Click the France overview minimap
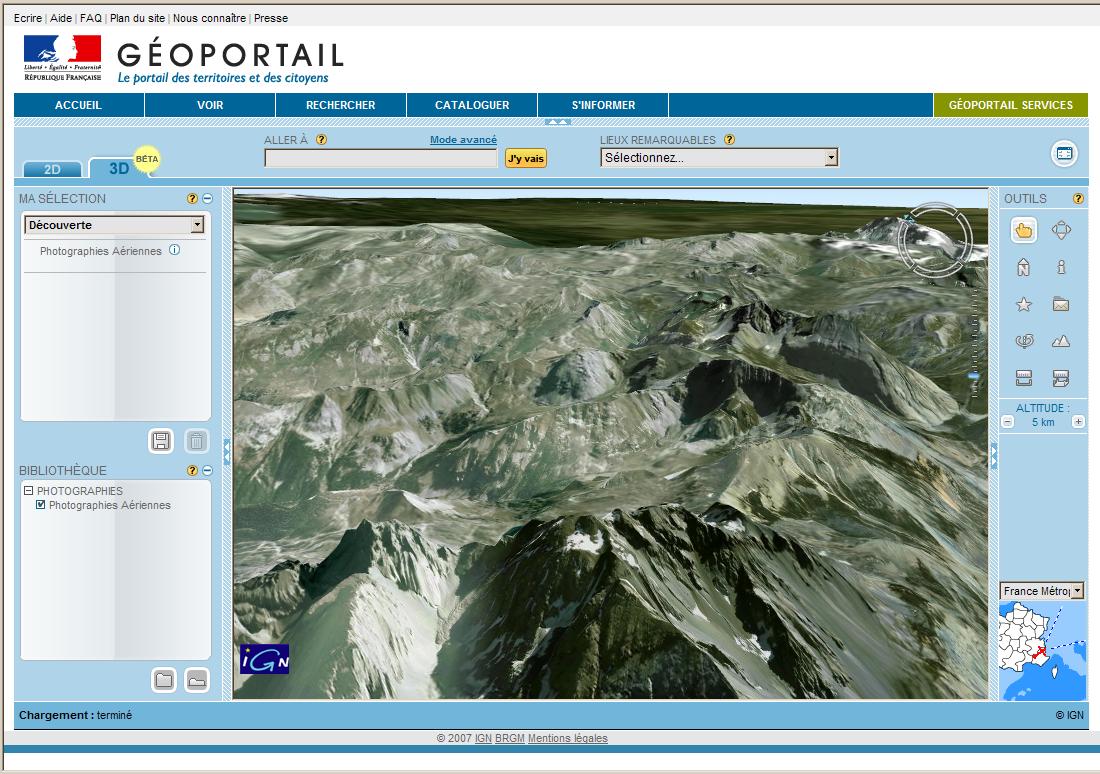 tap(1042, 650)
